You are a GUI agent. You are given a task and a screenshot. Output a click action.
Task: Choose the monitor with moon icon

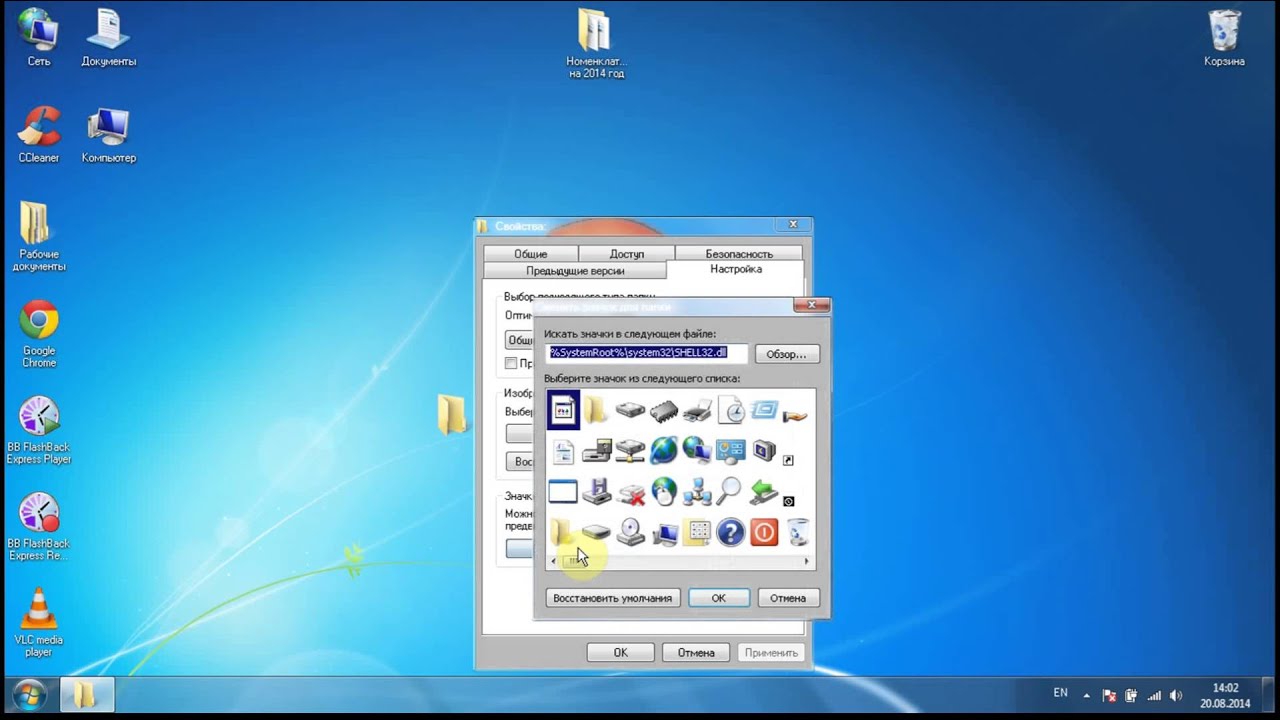(x=764, y=451)
